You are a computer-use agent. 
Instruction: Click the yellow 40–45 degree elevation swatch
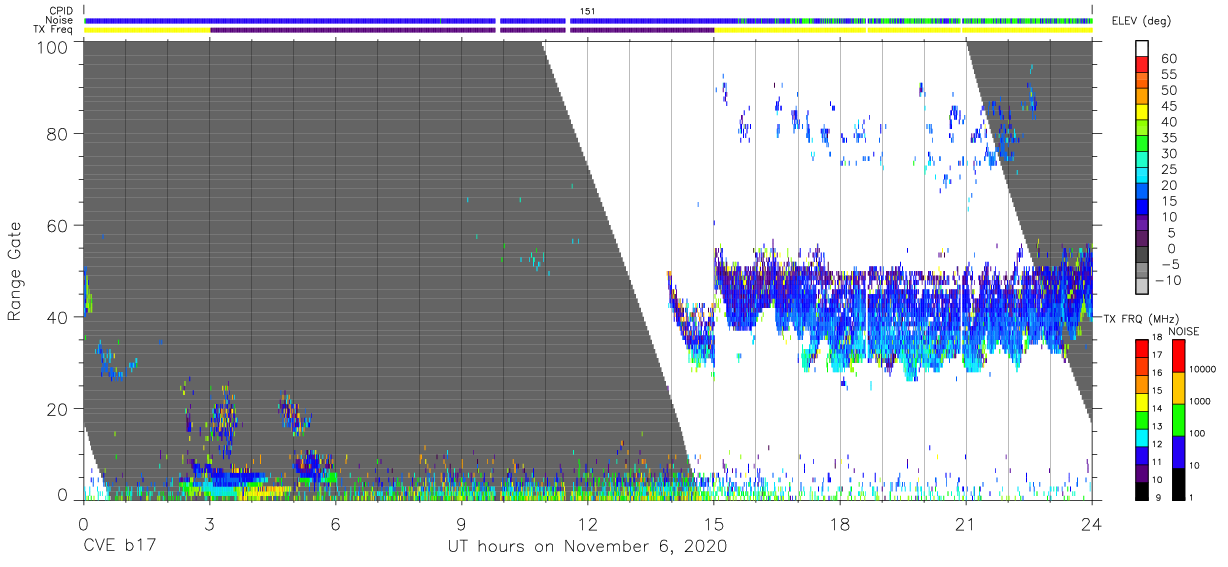[1142, 114]
